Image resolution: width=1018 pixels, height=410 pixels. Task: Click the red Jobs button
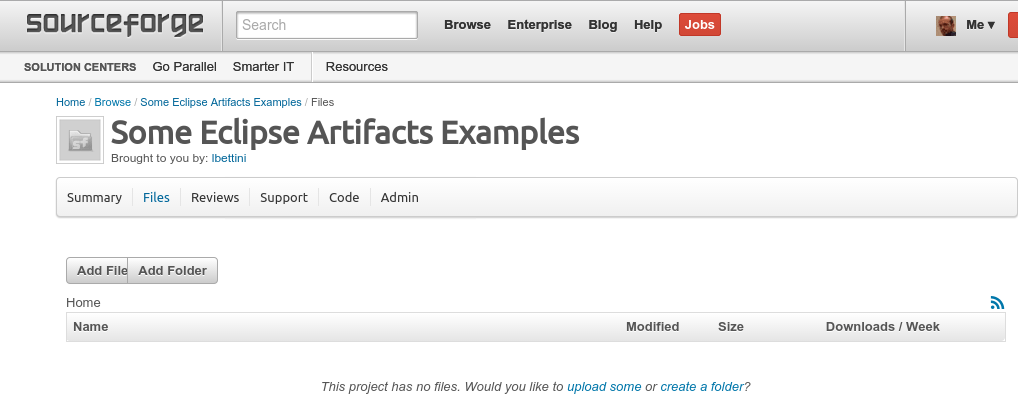click(700, 25)
